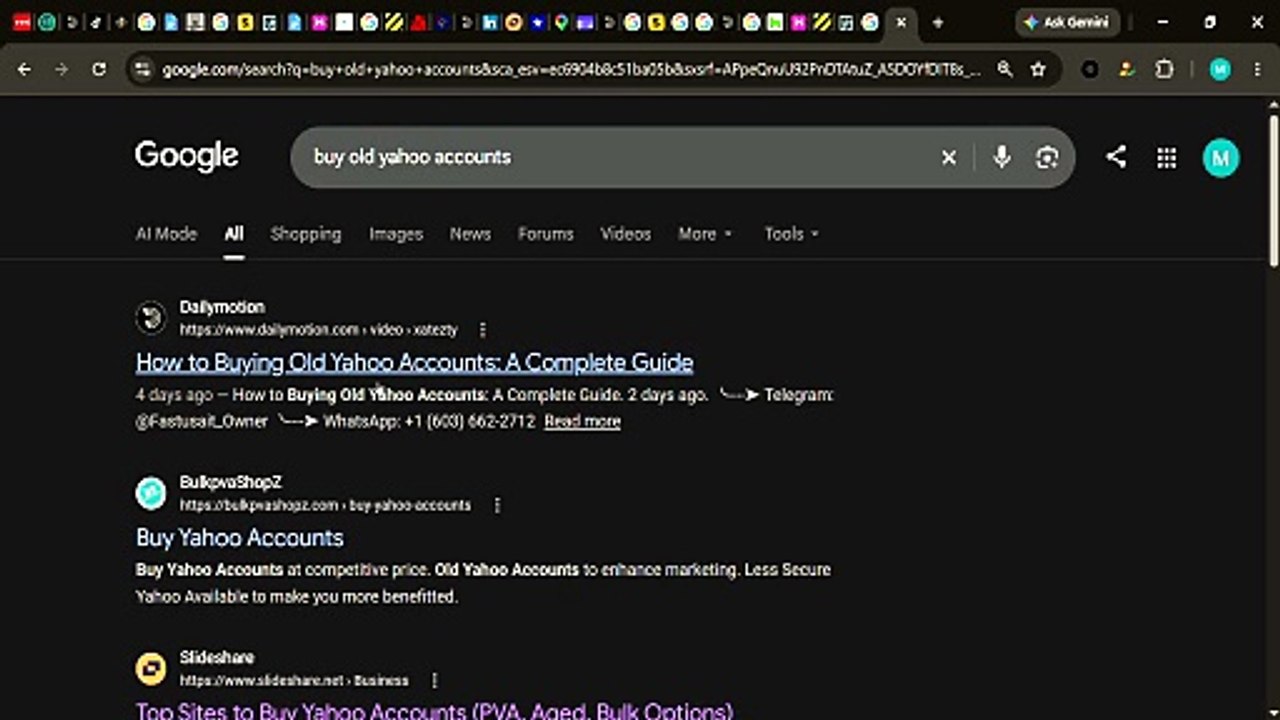
Task: Open options for Slideshare result
Action: click(x=434, y=680)
